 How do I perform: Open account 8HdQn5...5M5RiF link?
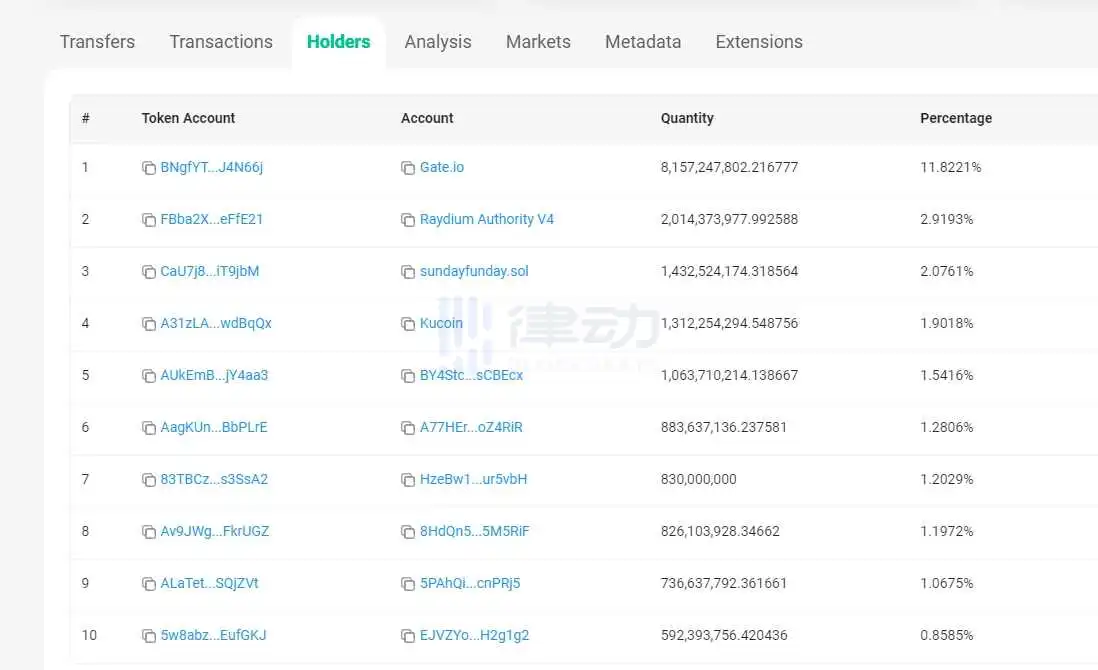point(475,531)
